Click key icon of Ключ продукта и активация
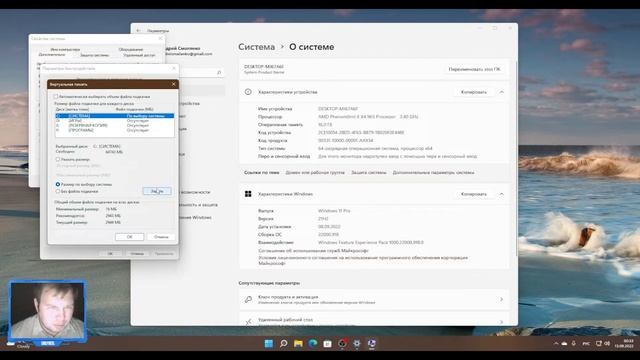This screenshot has height=360, width=640. point(248,300)
